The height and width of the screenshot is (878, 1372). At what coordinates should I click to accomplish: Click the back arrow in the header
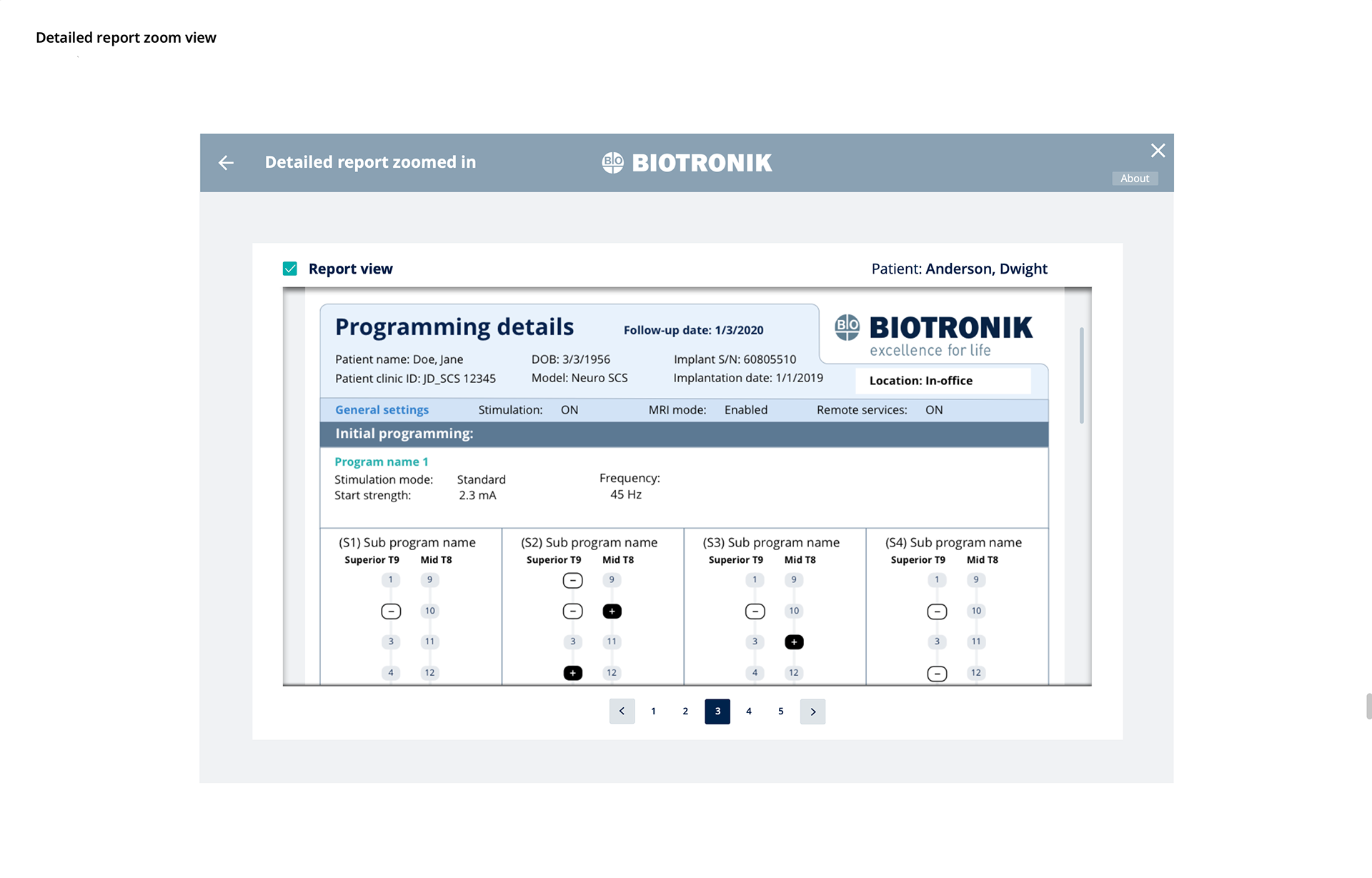click(x=226, y=163)
